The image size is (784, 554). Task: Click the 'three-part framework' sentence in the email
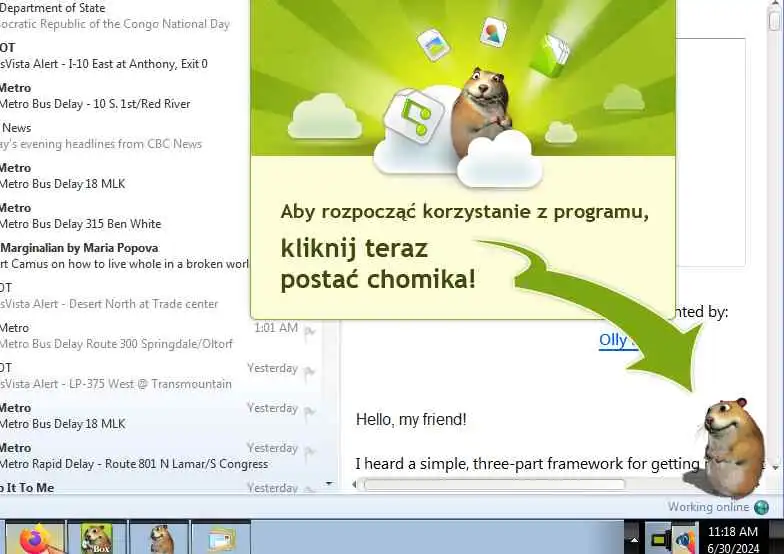coord(528,464)
